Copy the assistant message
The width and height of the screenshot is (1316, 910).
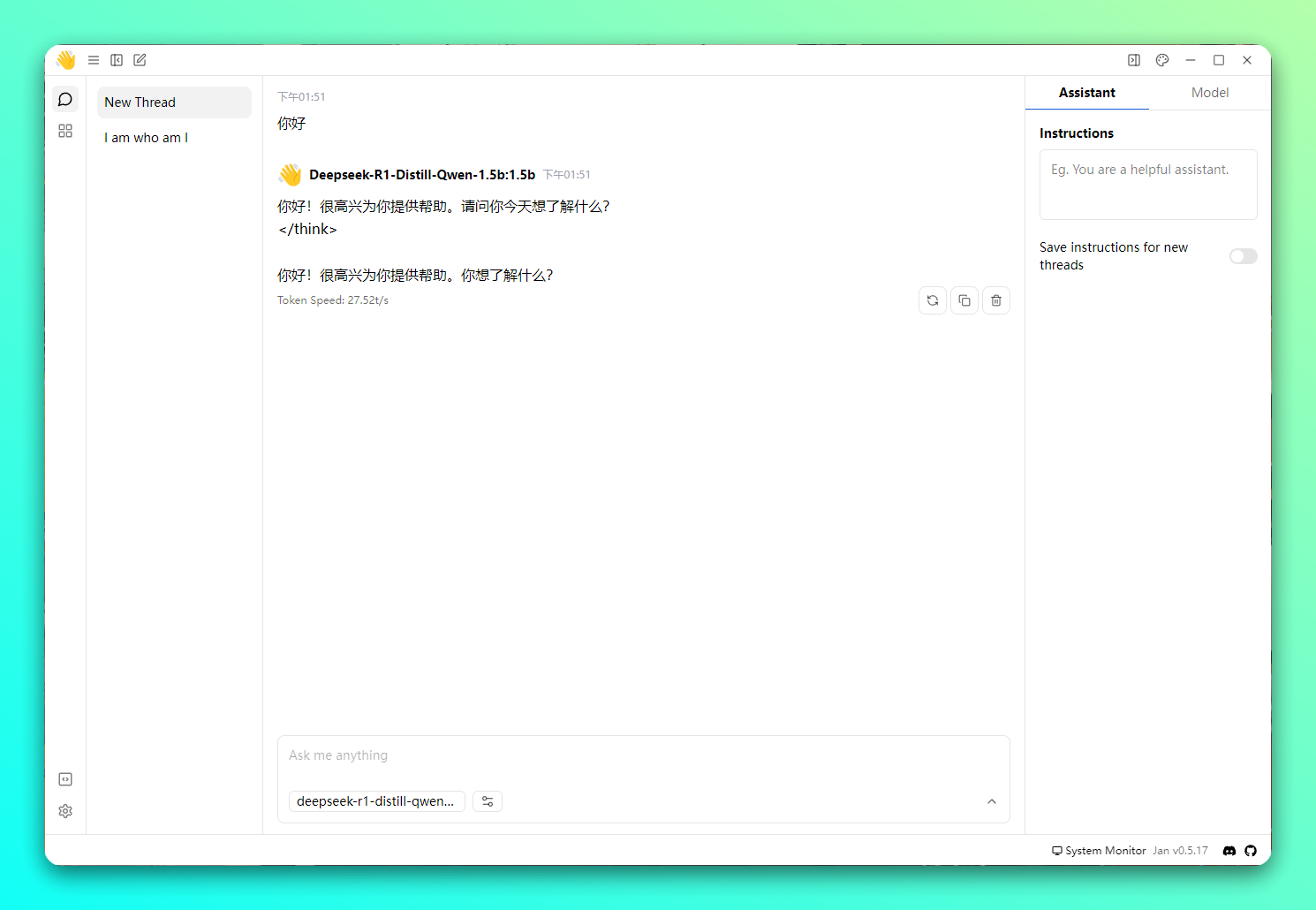964,300
